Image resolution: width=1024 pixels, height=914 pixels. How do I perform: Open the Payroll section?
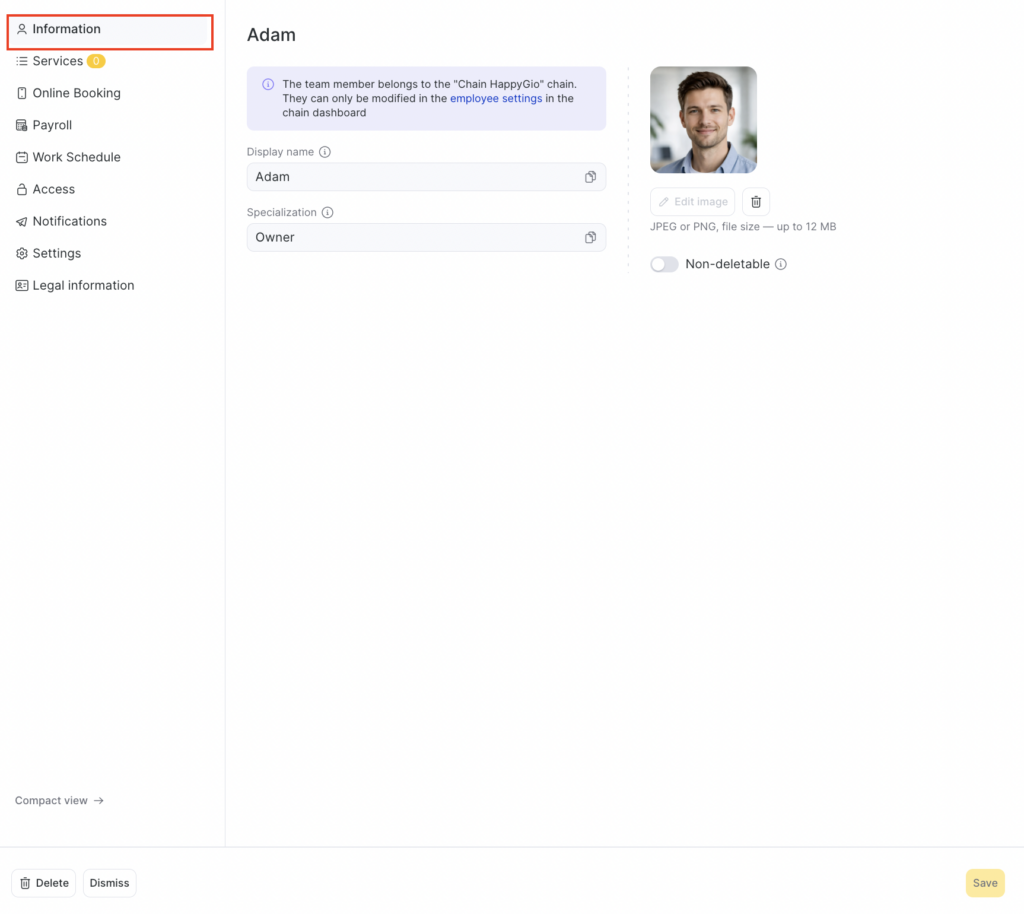[52, 125]
